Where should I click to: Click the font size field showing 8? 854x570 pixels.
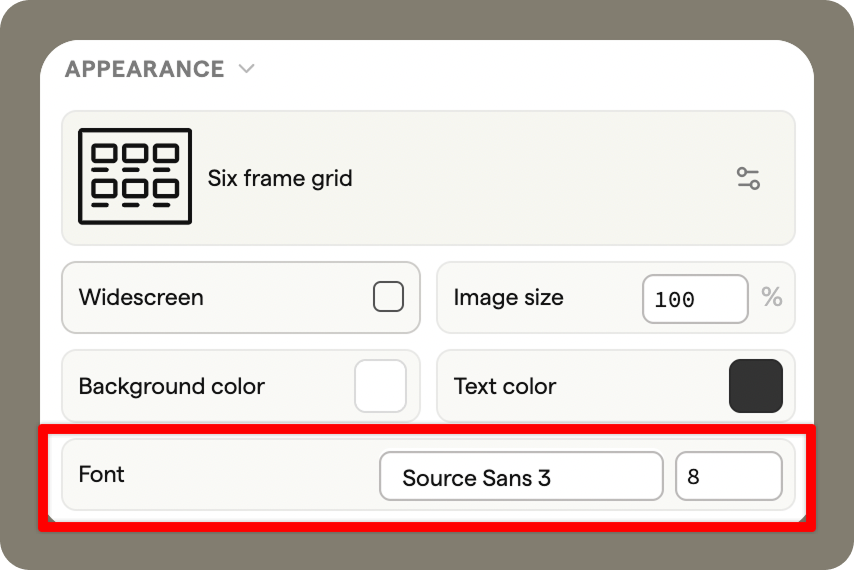(728, 477)
